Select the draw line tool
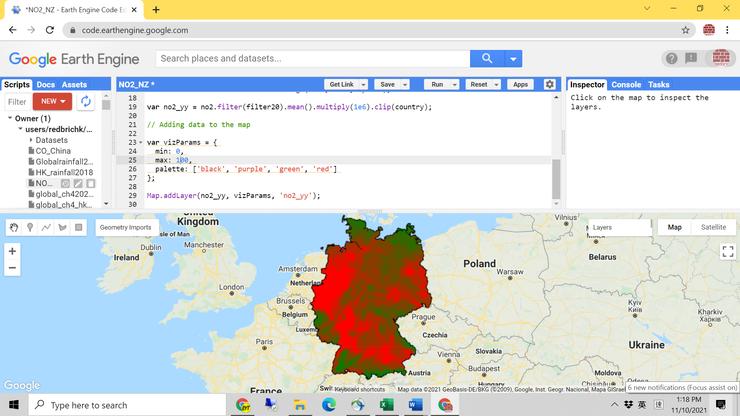 46,228
